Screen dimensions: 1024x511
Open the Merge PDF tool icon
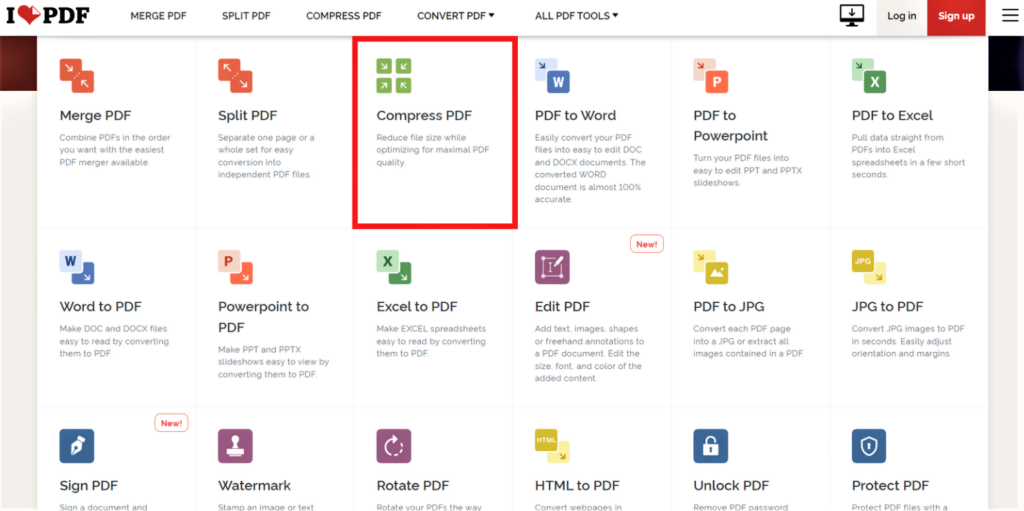coord(77,76)
